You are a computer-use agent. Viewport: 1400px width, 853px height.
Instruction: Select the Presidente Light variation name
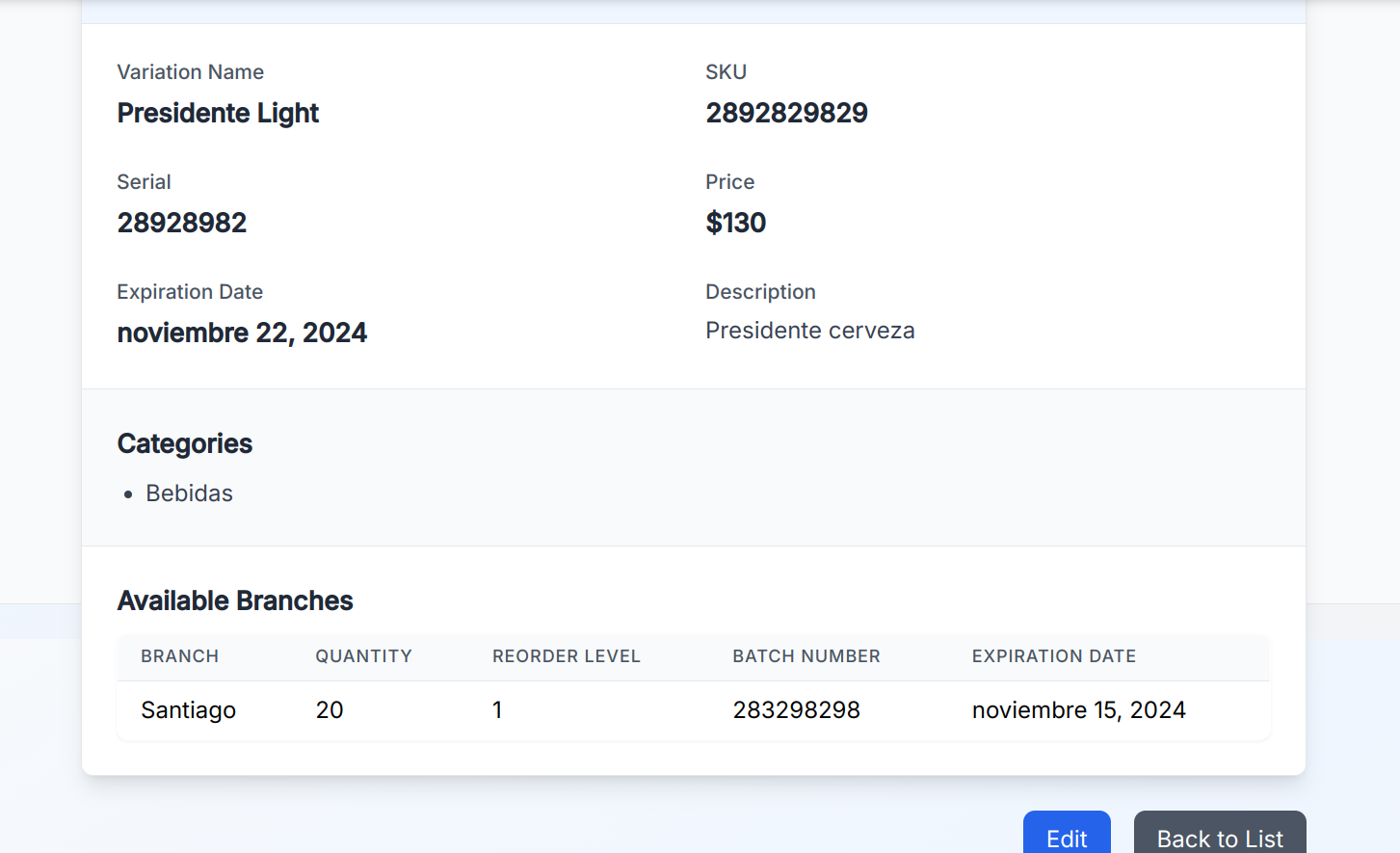point(218,114)
